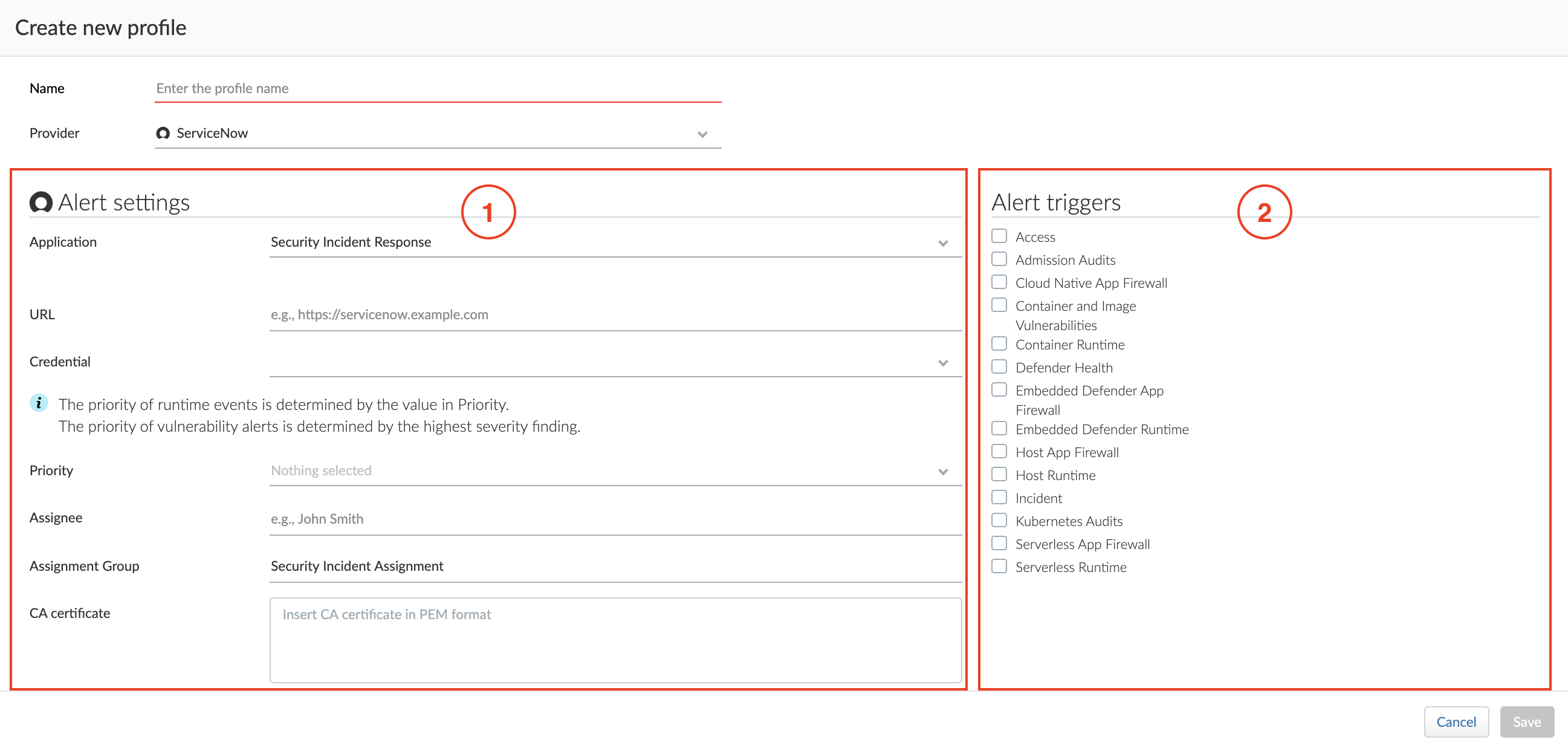The width and height of the screenshot is (1568, 751).
Task: Check the Host Runtime trigger
Action: coord(999,474)
